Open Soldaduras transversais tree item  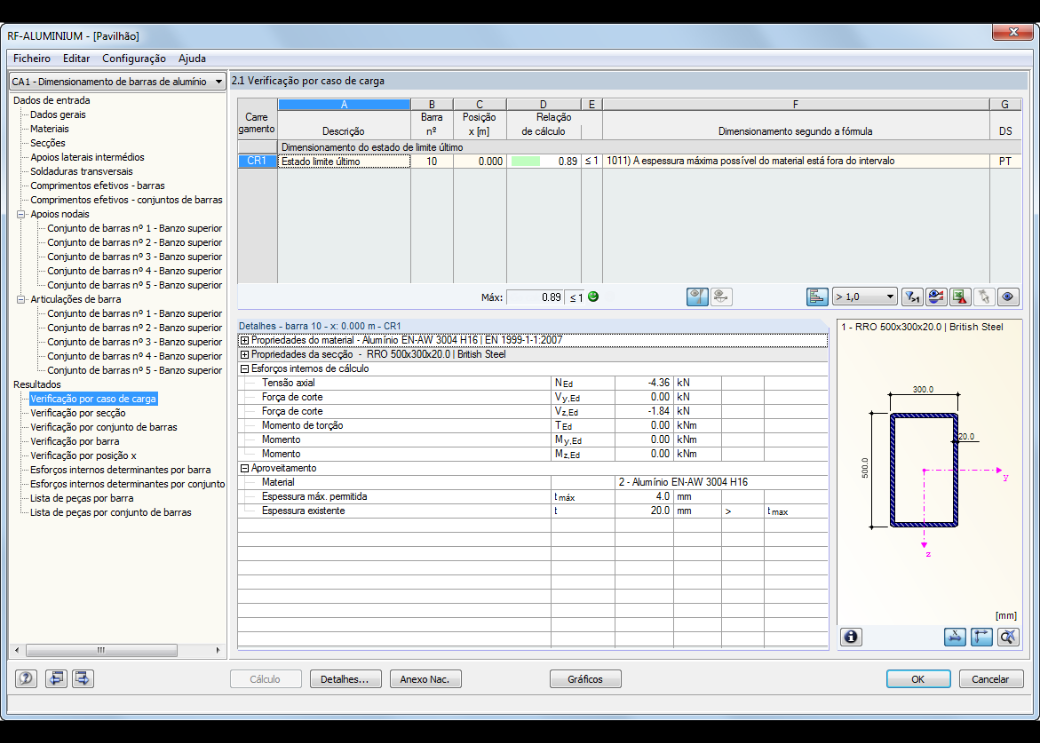(82, 171)
